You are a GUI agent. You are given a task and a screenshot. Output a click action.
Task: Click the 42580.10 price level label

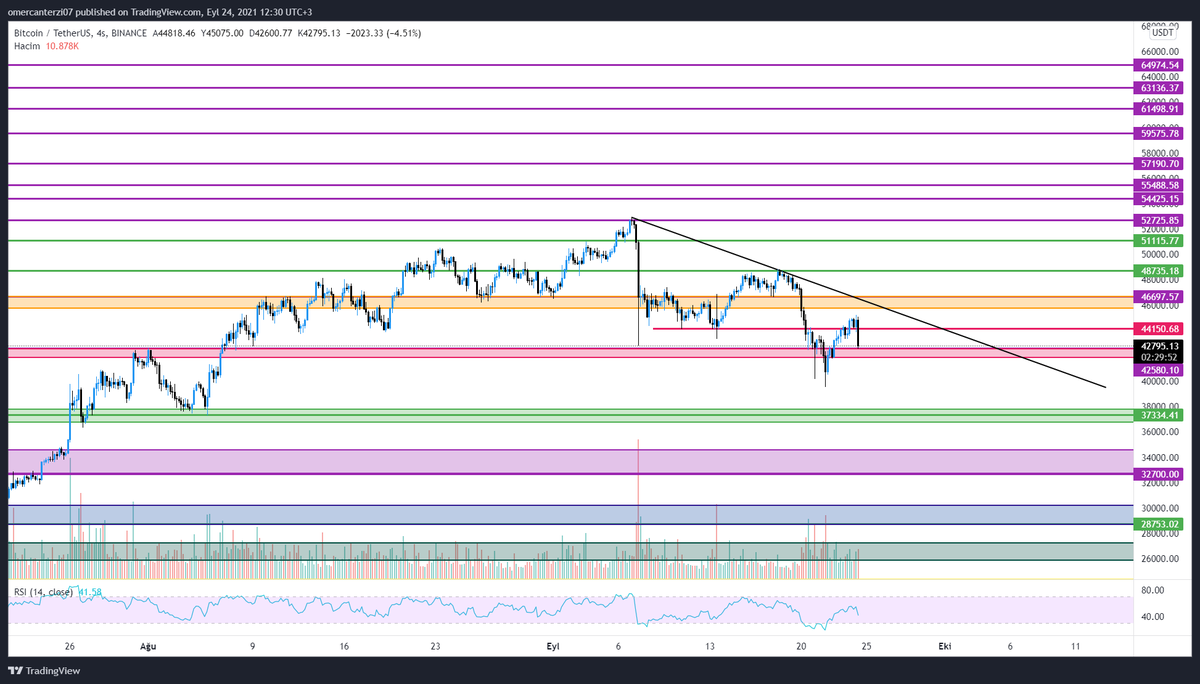click(1159, 369)
